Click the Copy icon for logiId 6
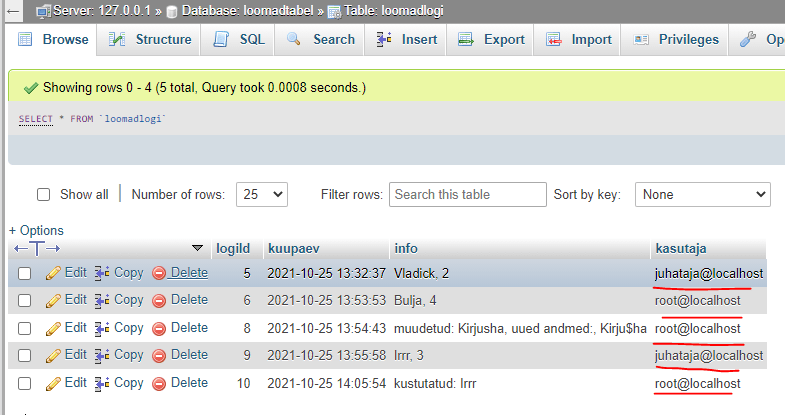The width and height of the screenshot is (785, 415). (x=102, y=300)
